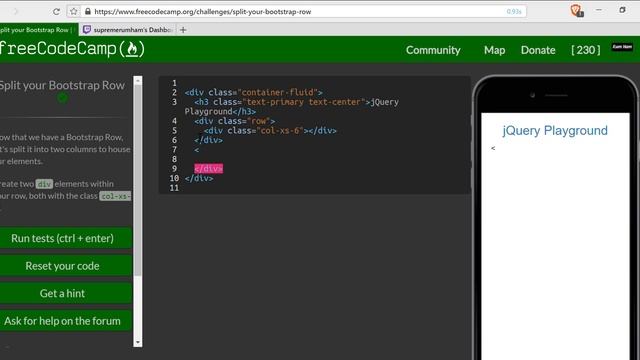Click the instructions panel scrollbar thumb

pyautogui.click(x=138, y=180)
